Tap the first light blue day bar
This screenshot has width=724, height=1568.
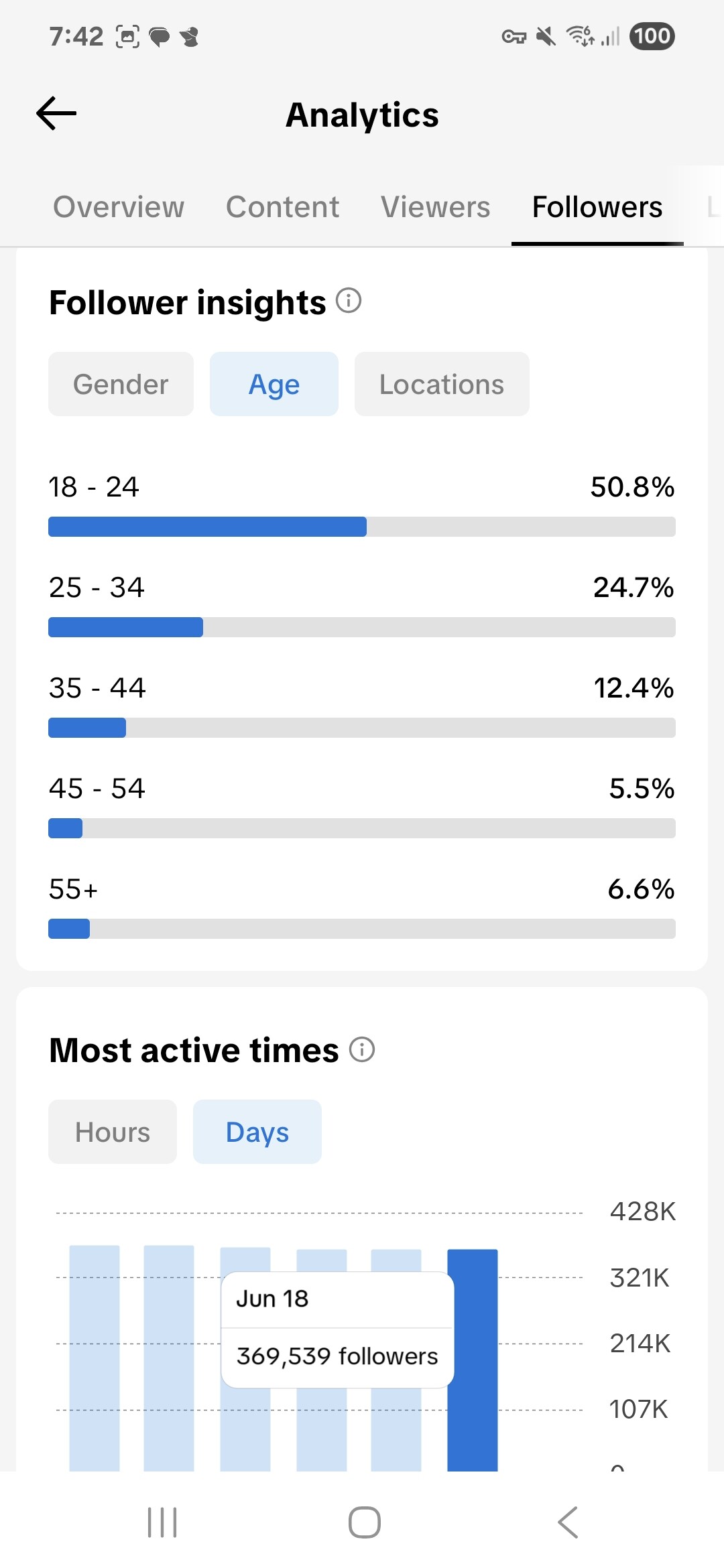coord(95,1358)
